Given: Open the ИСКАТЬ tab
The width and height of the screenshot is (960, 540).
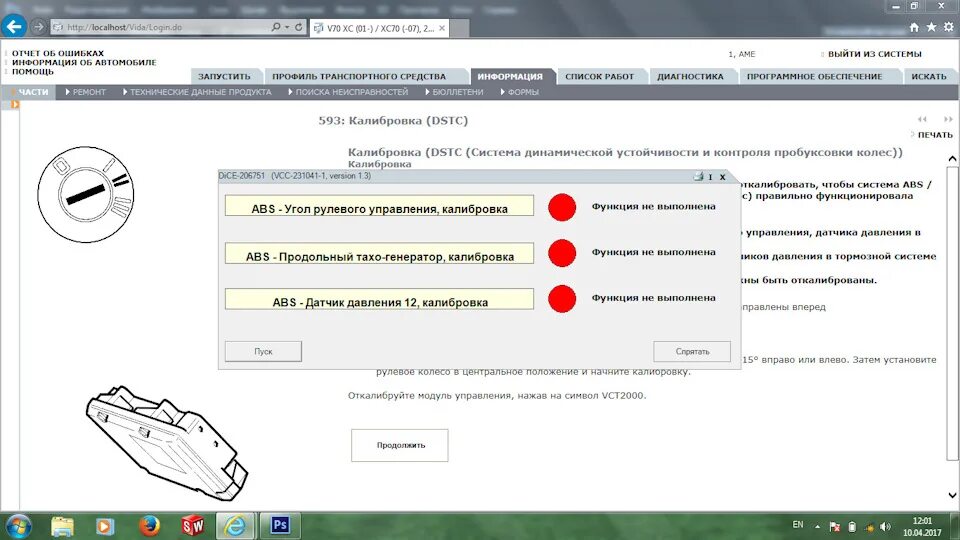Looking at the screenshot, I should [929, 77].
